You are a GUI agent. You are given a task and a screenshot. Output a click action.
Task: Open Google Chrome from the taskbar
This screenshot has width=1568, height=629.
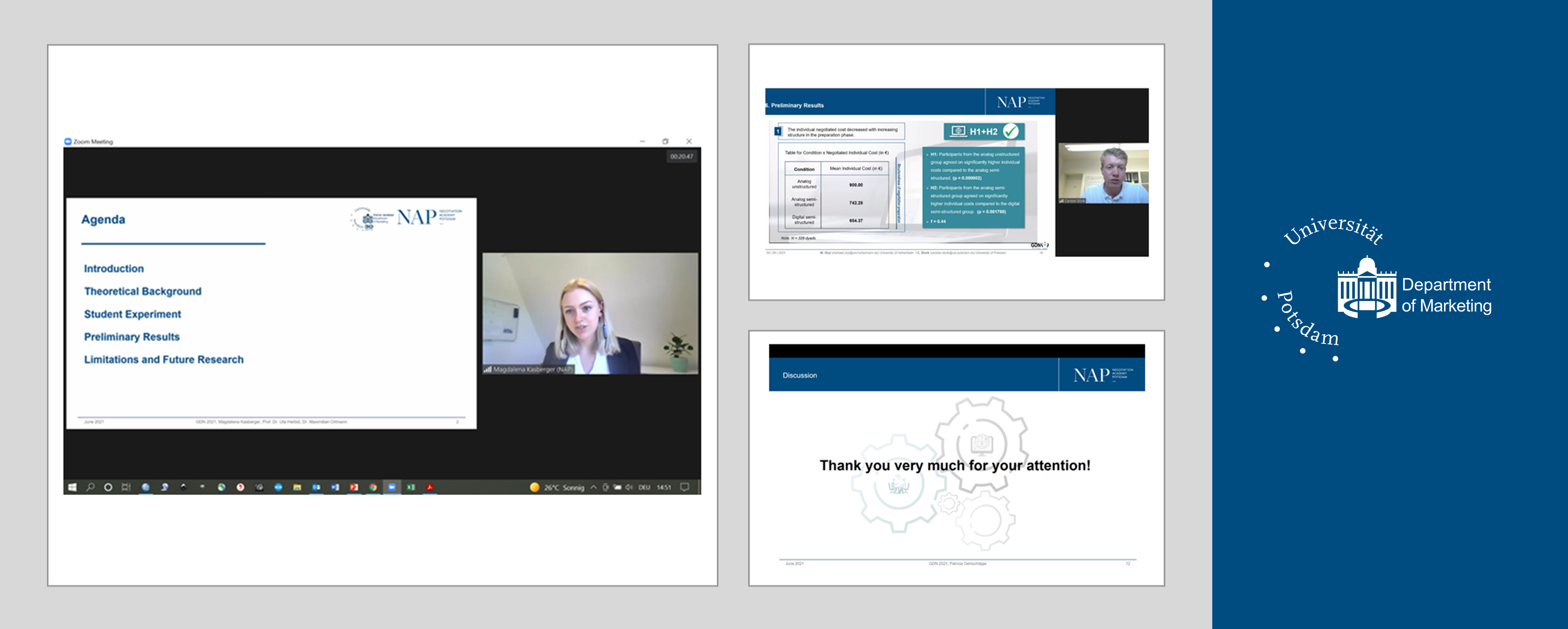[372, 487]
